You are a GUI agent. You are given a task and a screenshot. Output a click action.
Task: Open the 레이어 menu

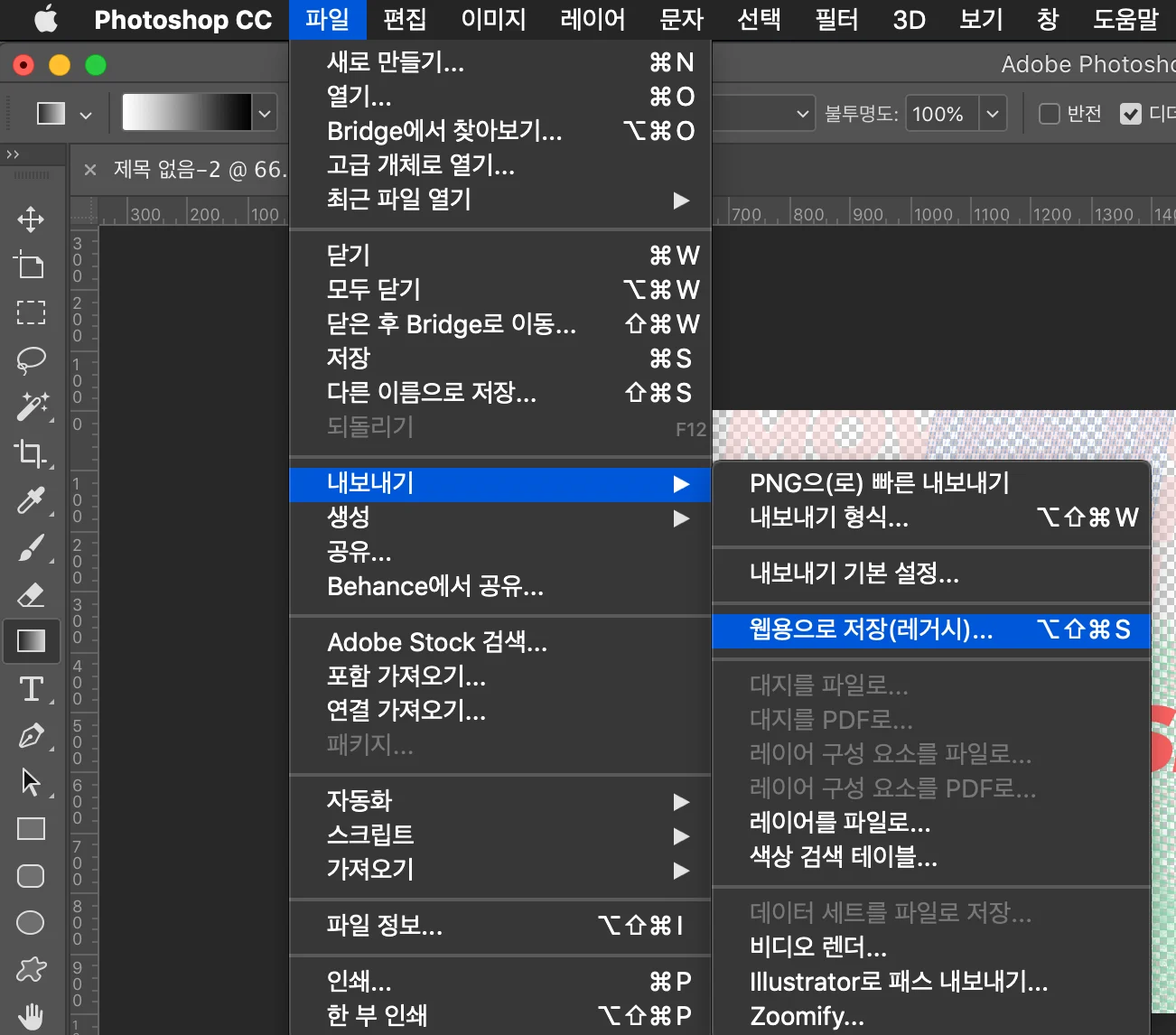point(593,19)
